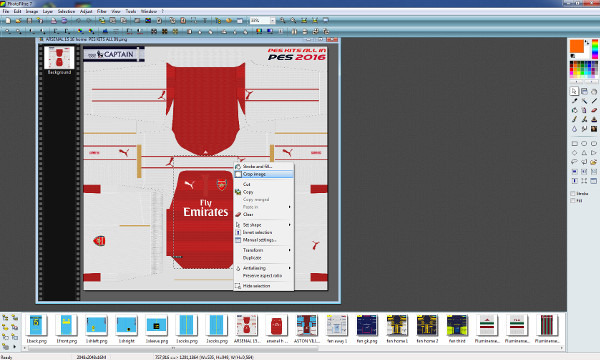
Task: Click the Print toolbar icon
Action: click(54, 21)
